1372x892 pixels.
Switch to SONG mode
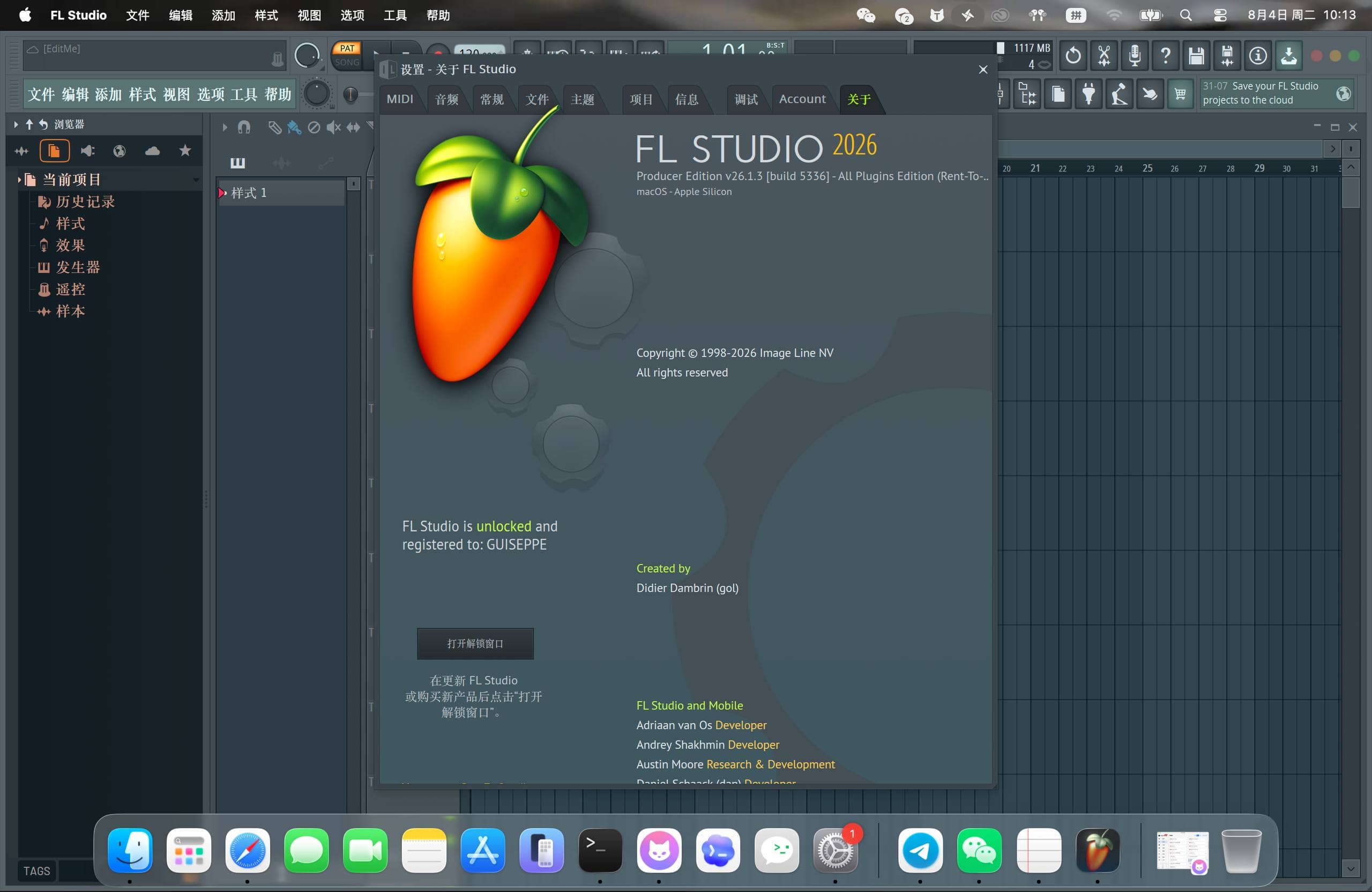(x=347, y=62)
